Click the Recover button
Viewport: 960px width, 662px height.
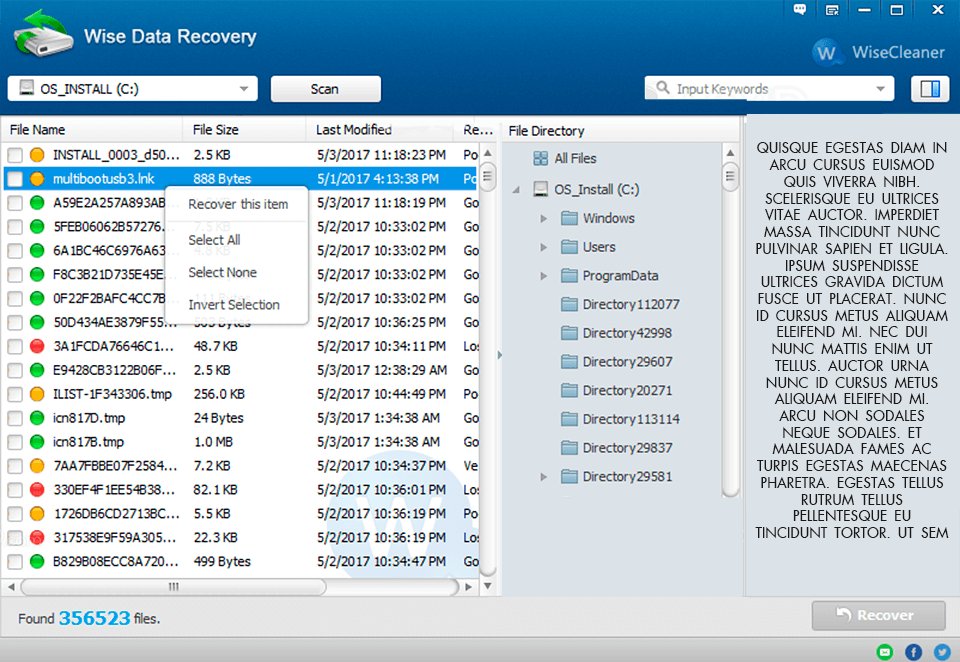tap(878, 615)
